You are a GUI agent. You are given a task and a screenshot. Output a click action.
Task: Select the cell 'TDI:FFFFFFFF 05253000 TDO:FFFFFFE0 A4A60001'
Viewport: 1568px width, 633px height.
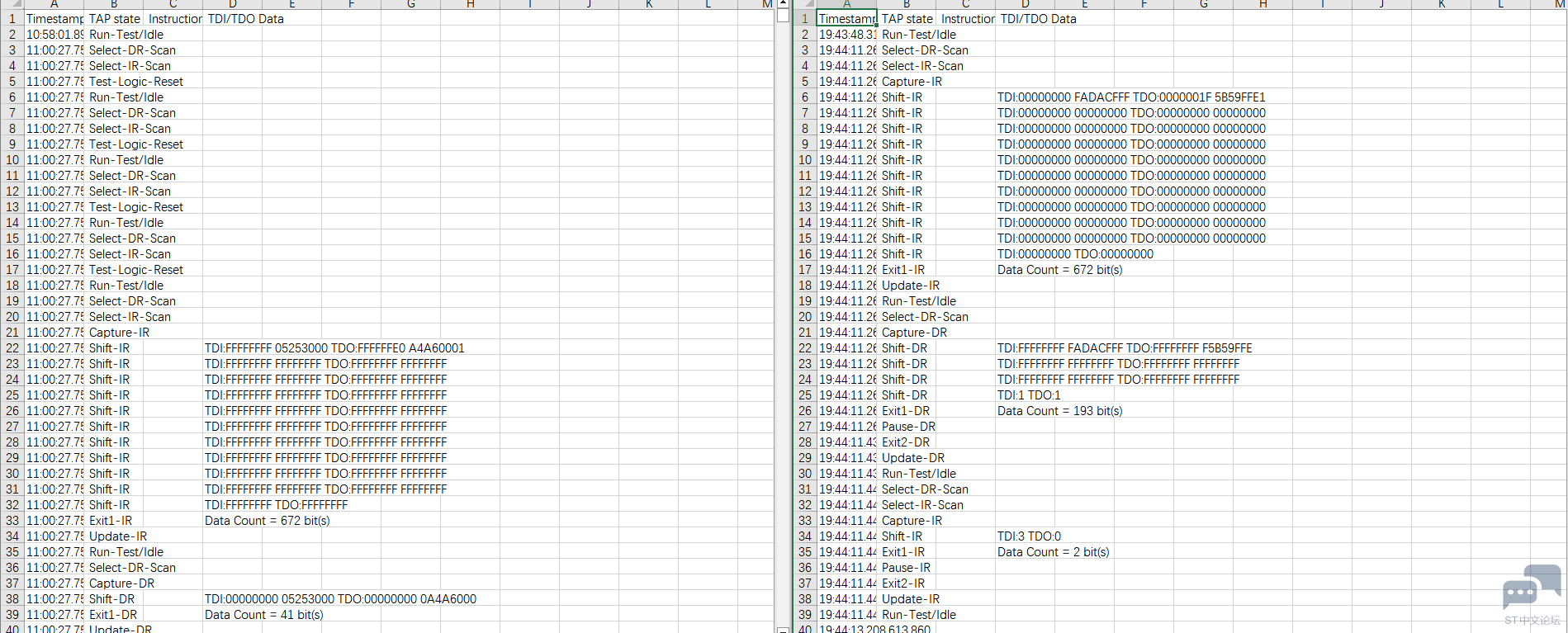pos(334,347)
